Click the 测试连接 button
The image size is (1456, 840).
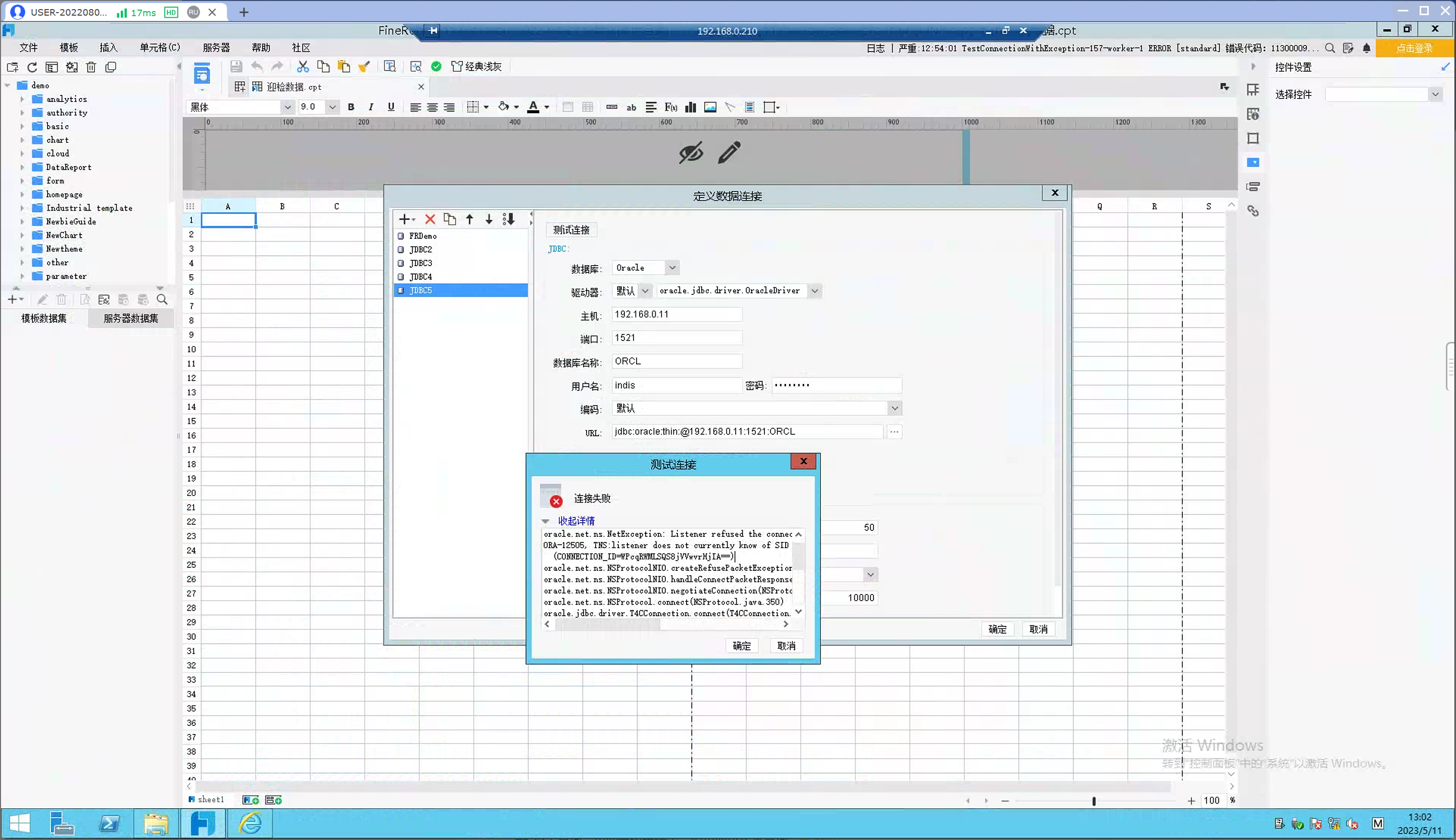click(571, 230)
